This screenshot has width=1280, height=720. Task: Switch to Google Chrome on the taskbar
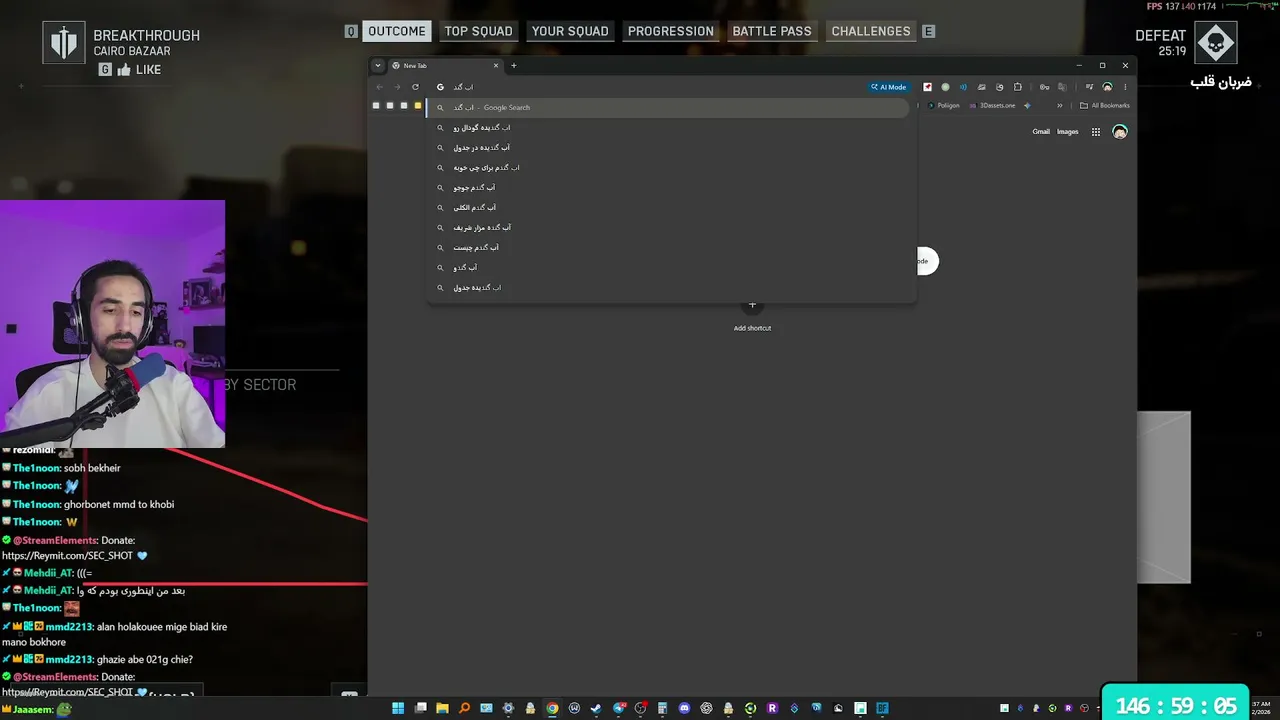click(x=552, y=709)
